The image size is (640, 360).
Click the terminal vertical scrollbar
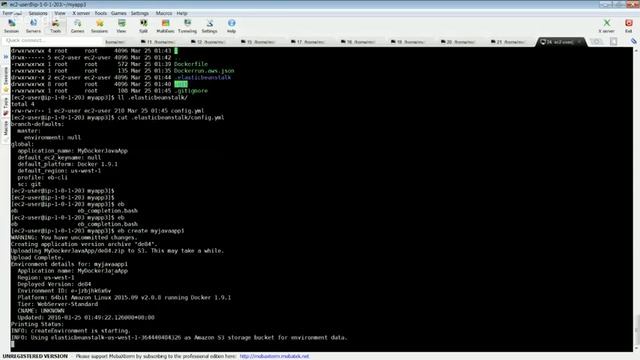click(x=636, y=200)
